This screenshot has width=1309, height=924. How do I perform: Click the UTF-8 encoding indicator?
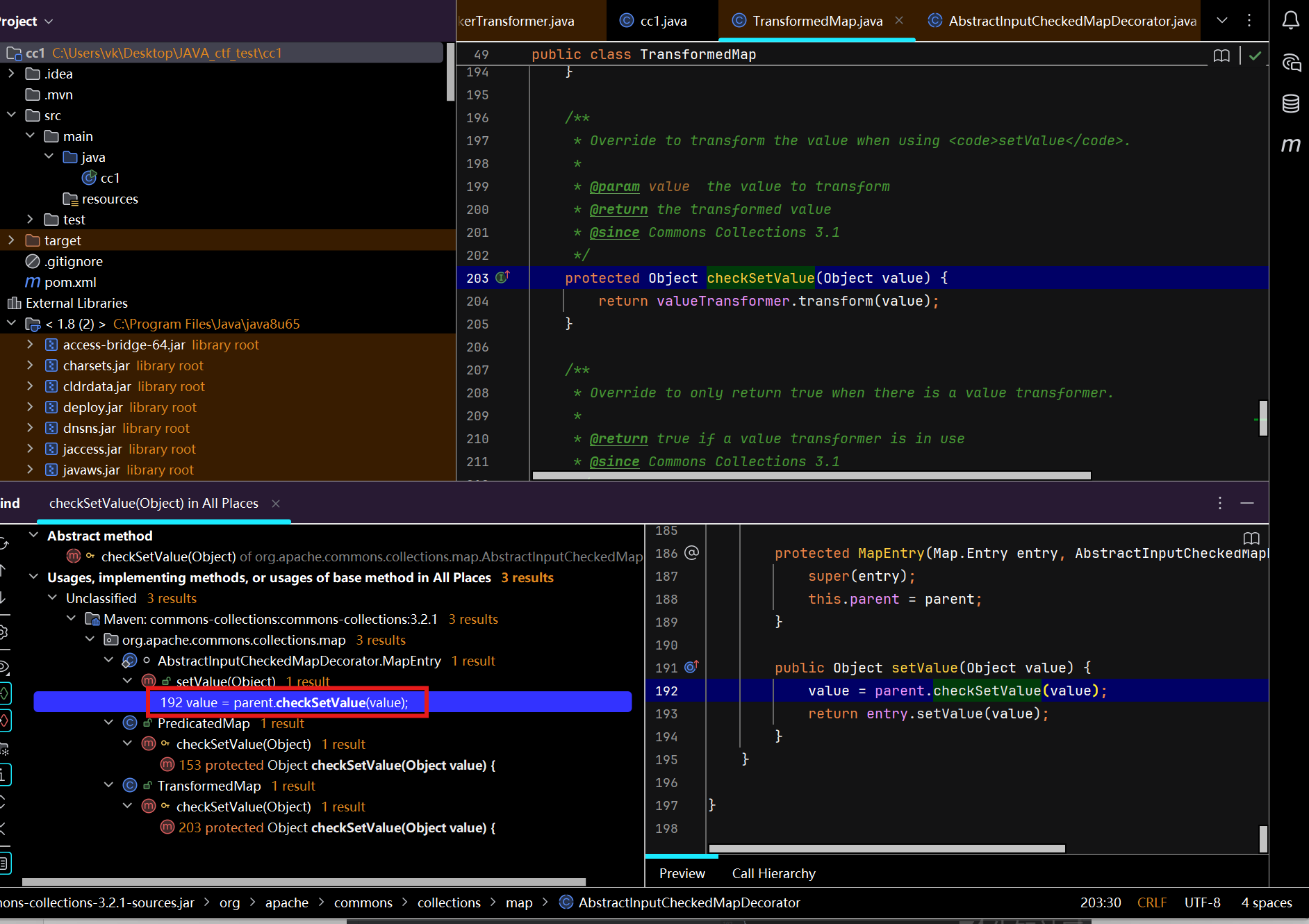(x=1202, y=902)
